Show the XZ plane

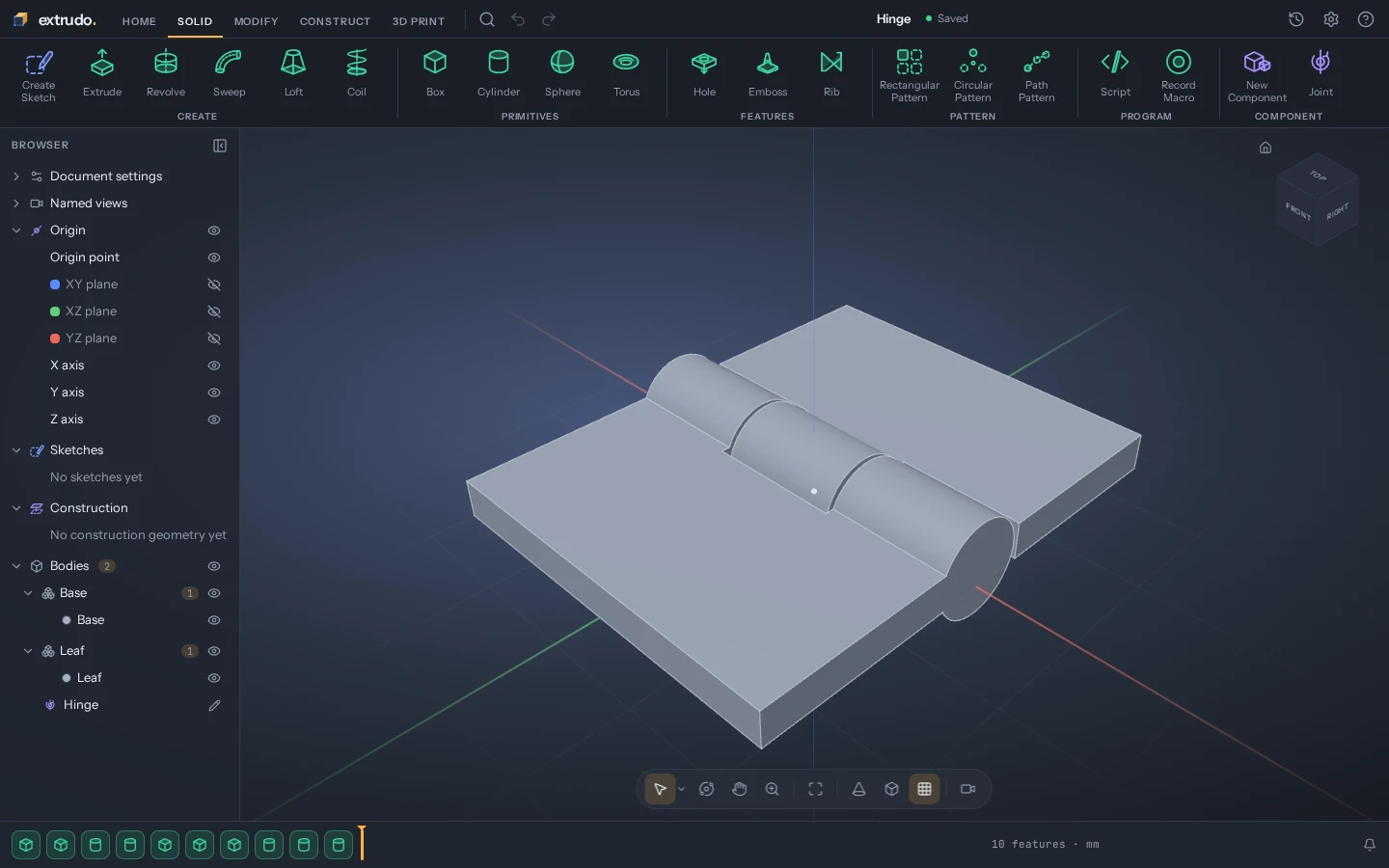pyautogui.click(x=214, y=312)
